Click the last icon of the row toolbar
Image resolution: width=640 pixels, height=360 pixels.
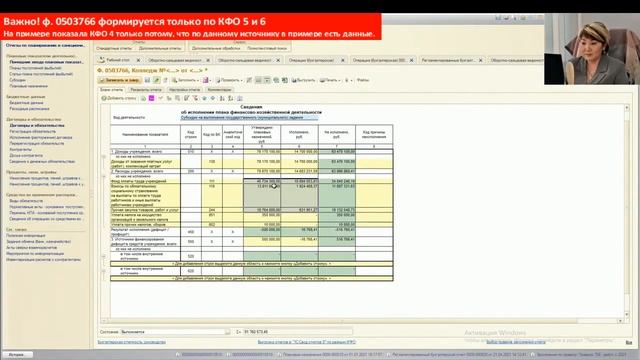point(240,98)
